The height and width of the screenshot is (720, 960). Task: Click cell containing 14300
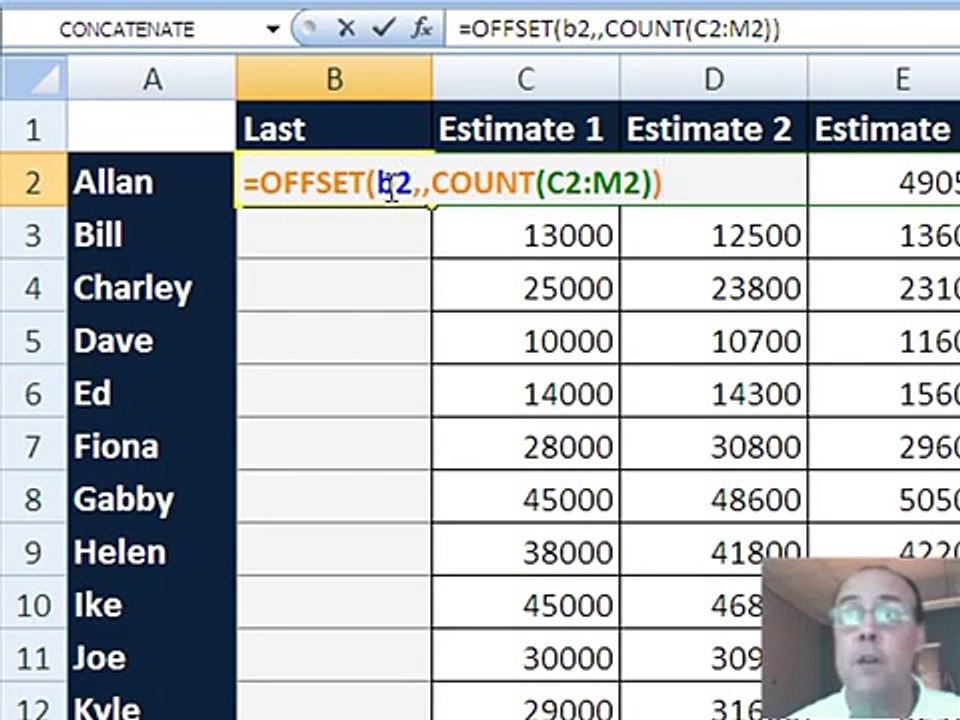coord(714,393)
